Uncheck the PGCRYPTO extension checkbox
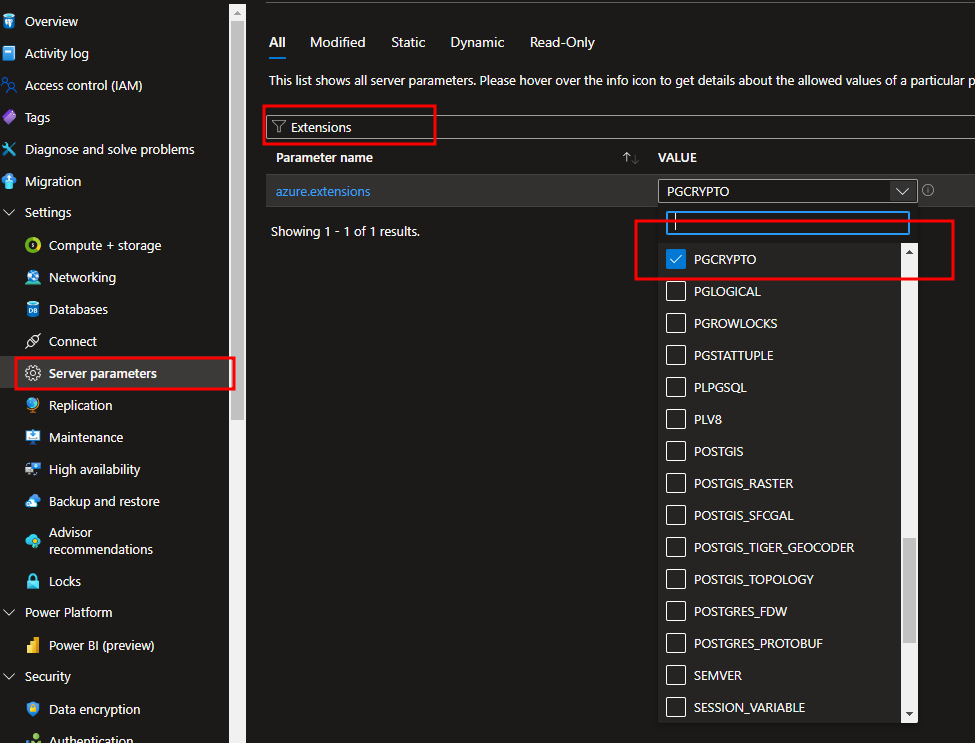 click(676, 259)
